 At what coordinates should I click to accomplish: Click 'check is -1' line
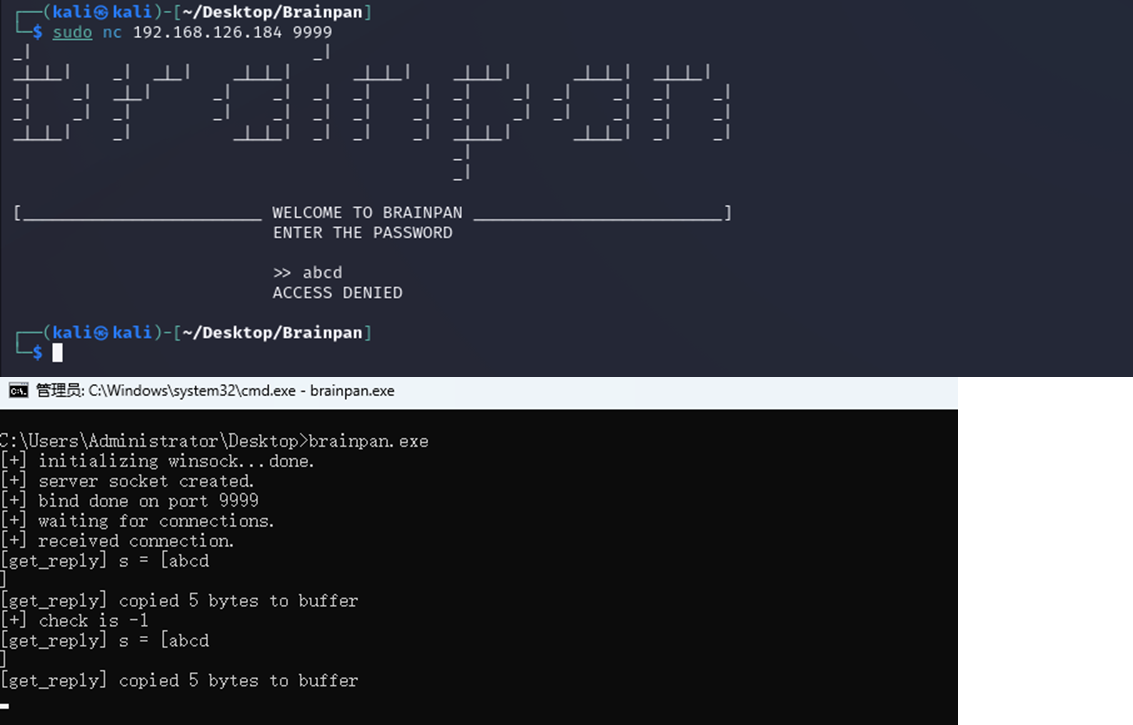(74, 621)
